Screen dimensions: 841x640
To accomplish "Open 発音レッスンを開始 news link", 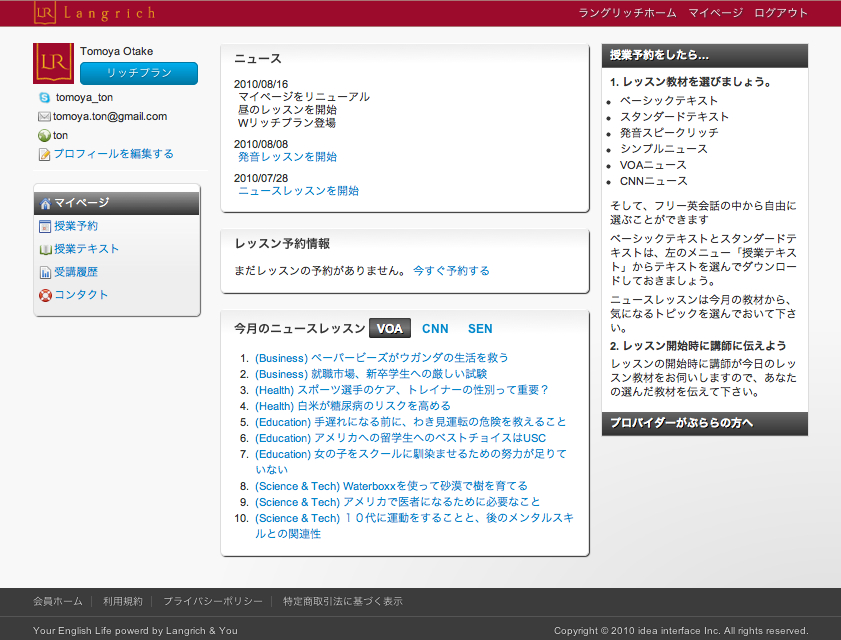I will point(287,157).
